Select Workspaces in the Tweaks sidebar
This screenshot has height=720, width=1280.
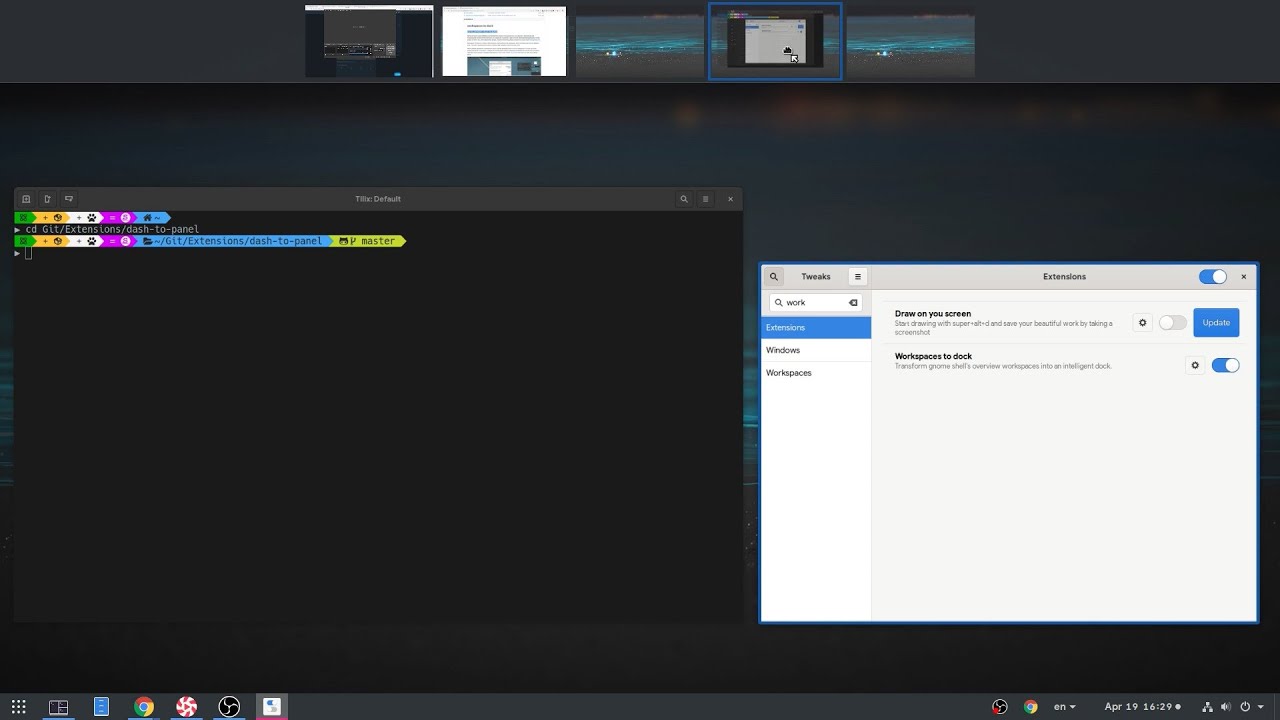coord(816,373)
